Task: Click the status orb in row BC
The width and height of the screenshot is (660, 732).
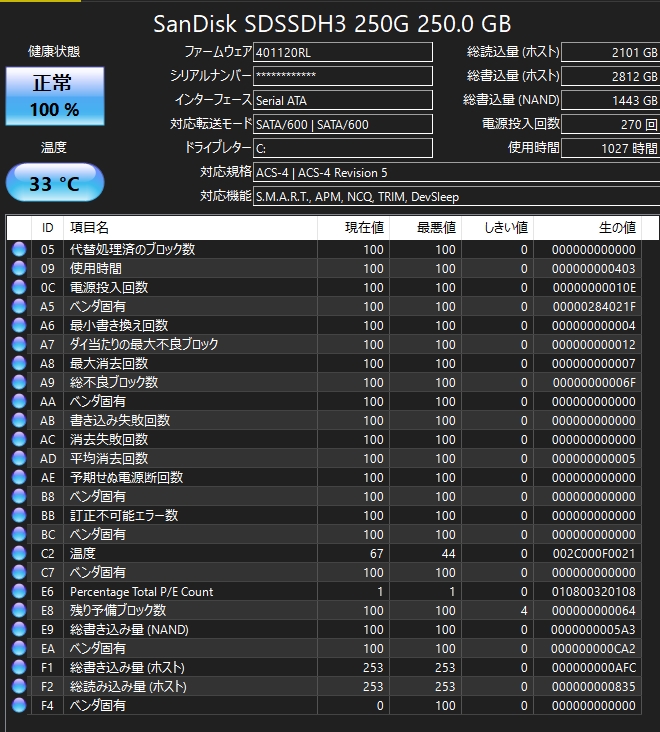Action: 19,534
